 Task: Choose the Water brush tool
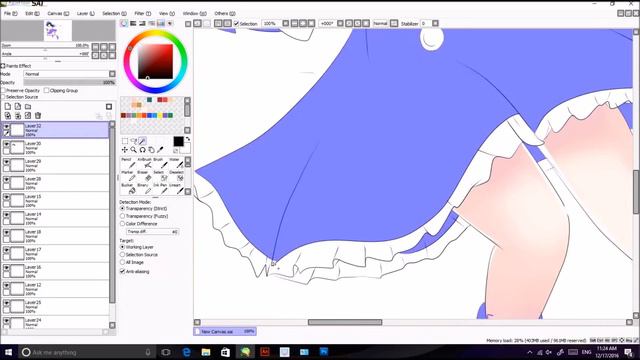[177, 162]
